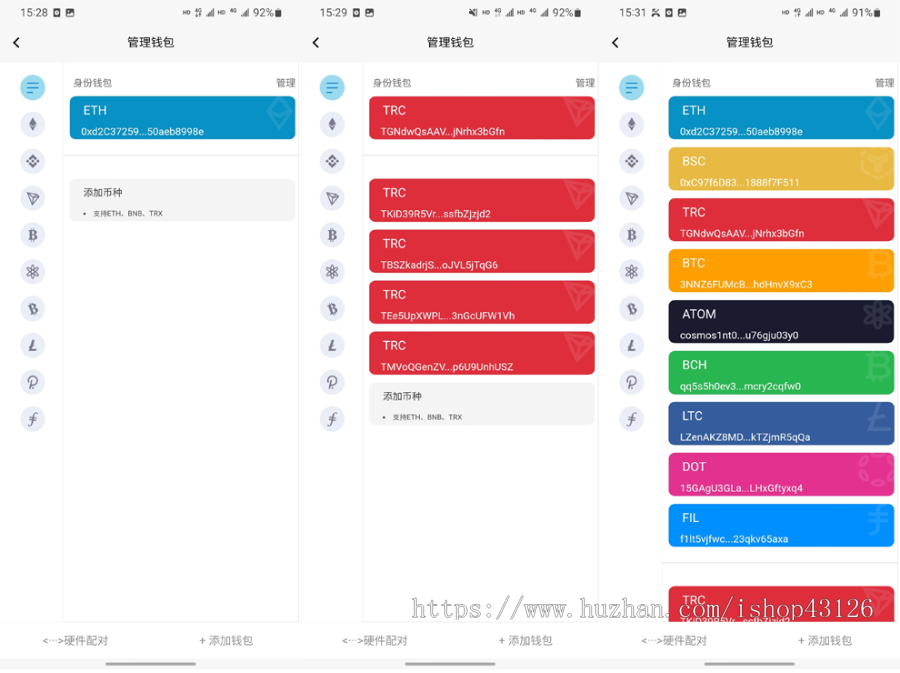Open the DOT wallet card 15GAgU3GLa

(781, 475)
